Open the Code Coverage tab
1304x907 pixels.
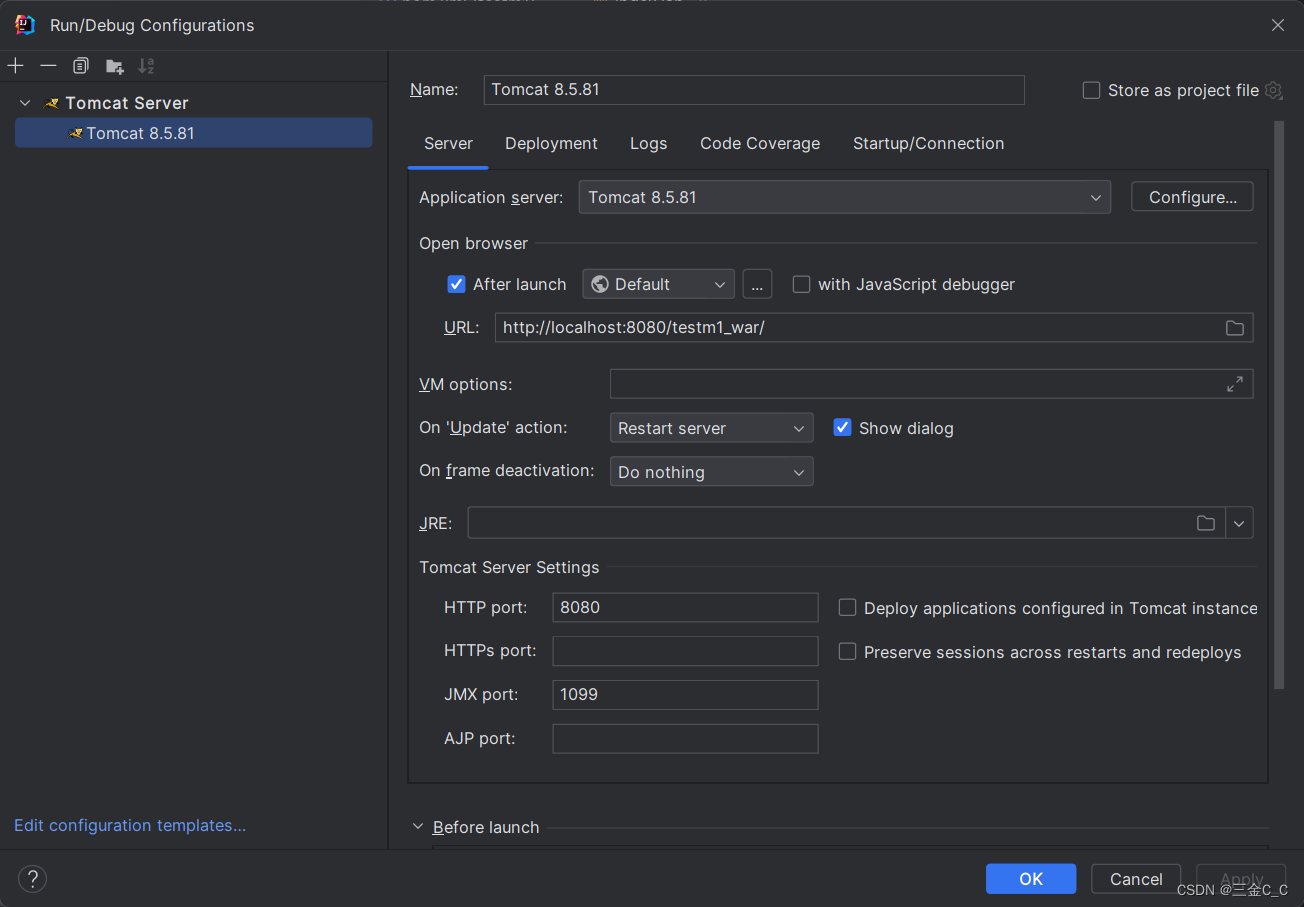coord(760,143)
